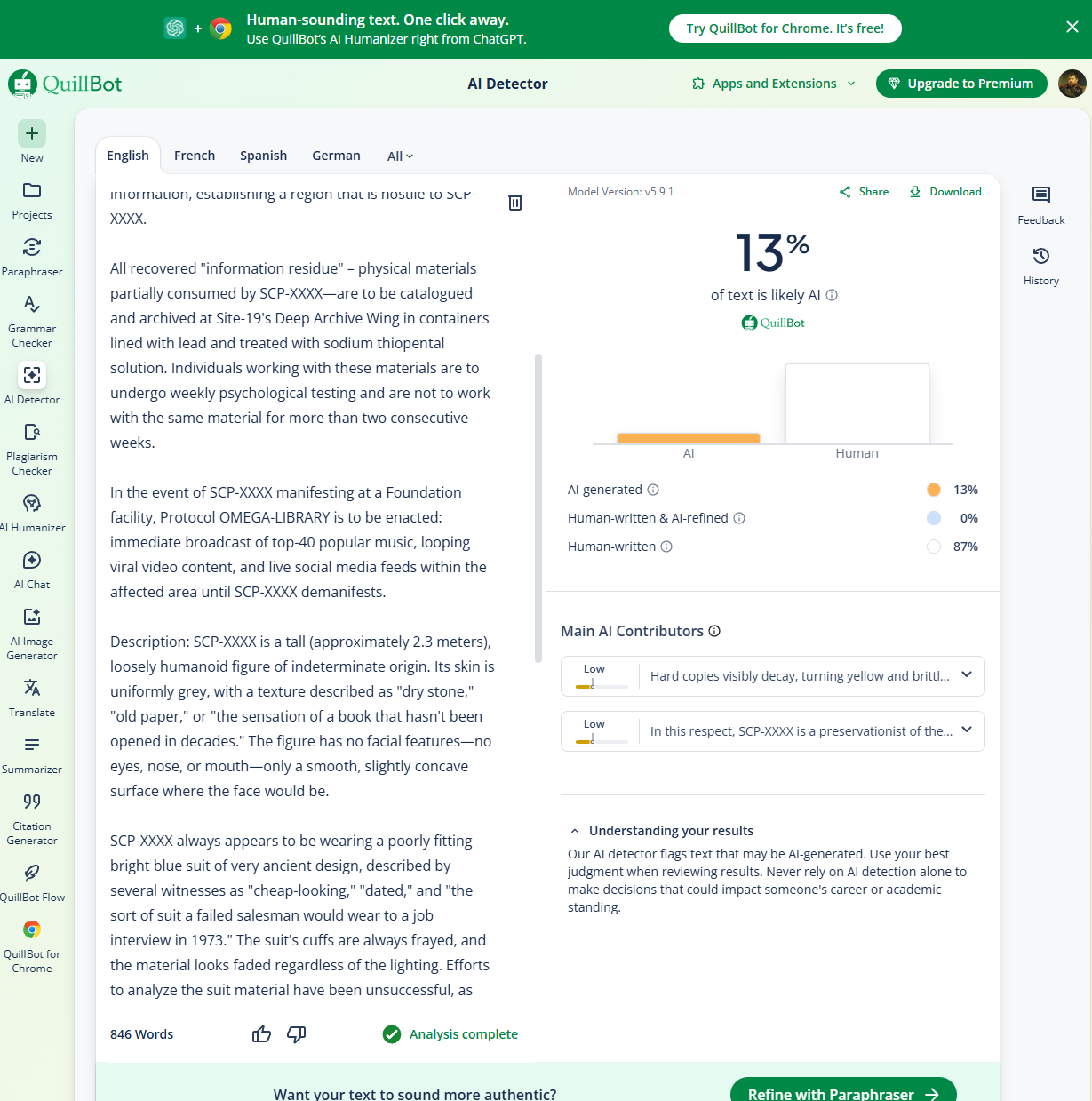1092x1101 pixels.
Task: Close the top promotional banner
Action: pos(1072,27)
